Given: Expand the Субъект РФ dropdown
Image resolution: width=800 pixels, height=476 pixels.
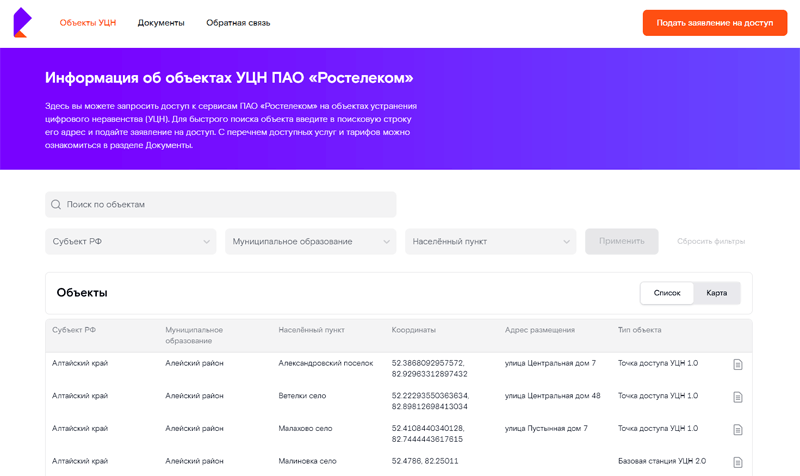Looking at the screenshot, I should click(x=131, y=241).
